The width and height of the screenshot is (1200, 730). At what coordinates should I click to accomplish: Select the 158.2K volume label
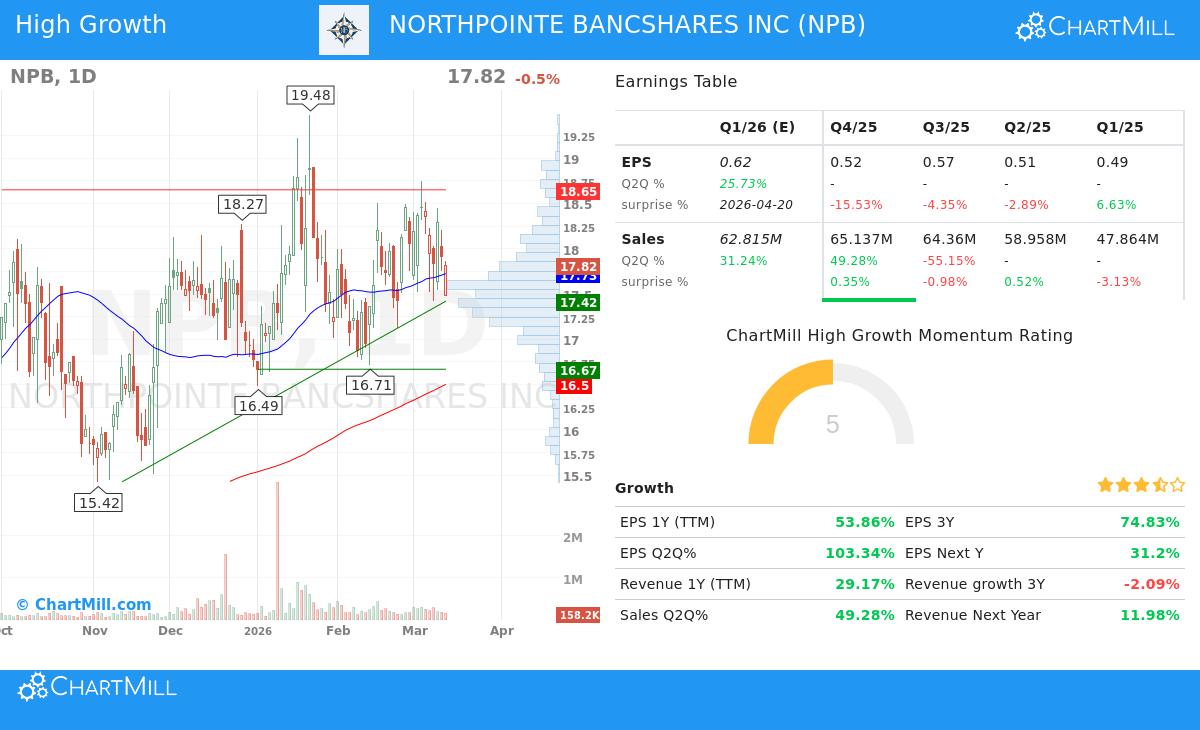(578, 616)
